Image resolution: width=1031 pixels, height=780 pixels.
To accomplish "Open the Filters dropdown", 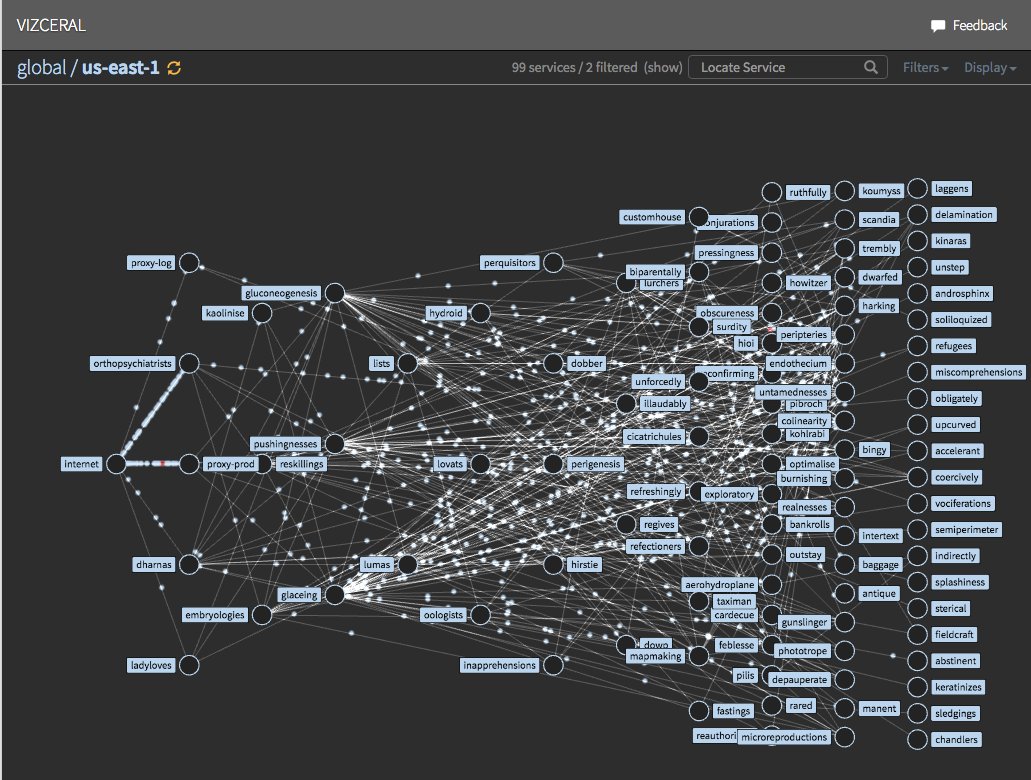I will coord(925,67).
